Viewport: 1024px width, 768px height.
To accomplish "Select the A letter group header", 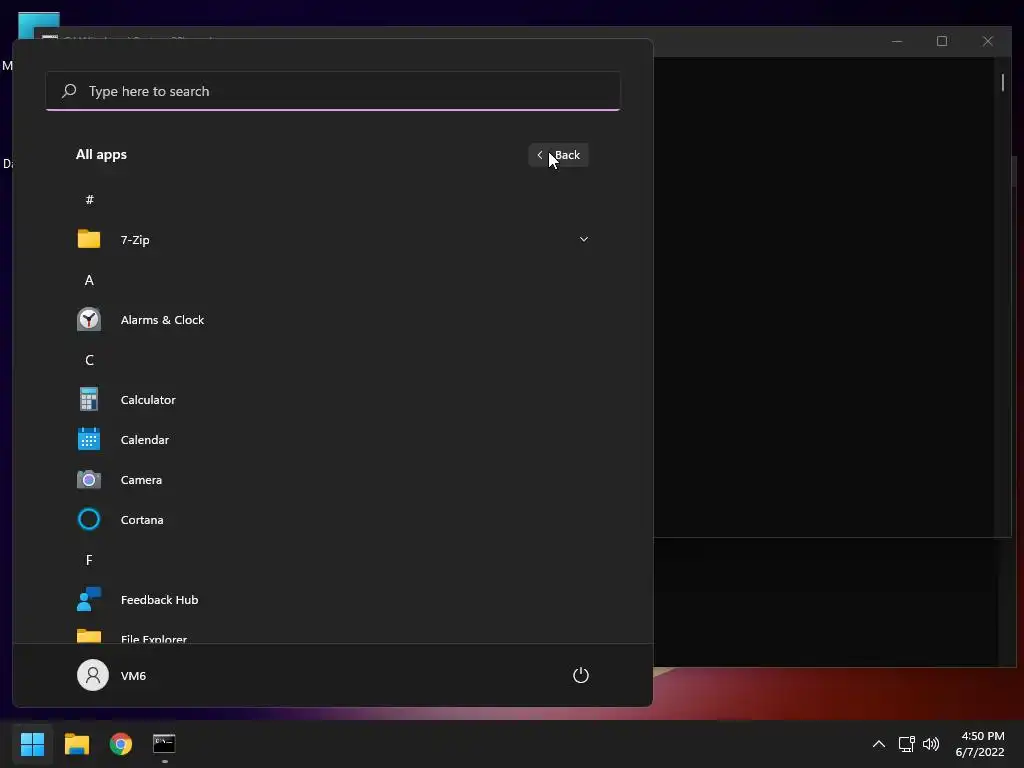I will [89, 280].
